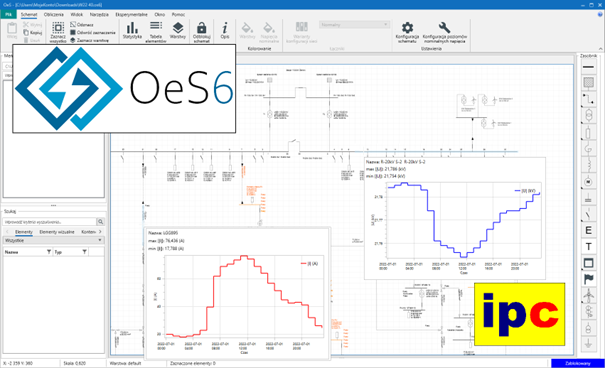Click the R-20kV S-2 voltage chart
Screen dimensions: 605x368
pyautogui.click(x=455, y=218)
